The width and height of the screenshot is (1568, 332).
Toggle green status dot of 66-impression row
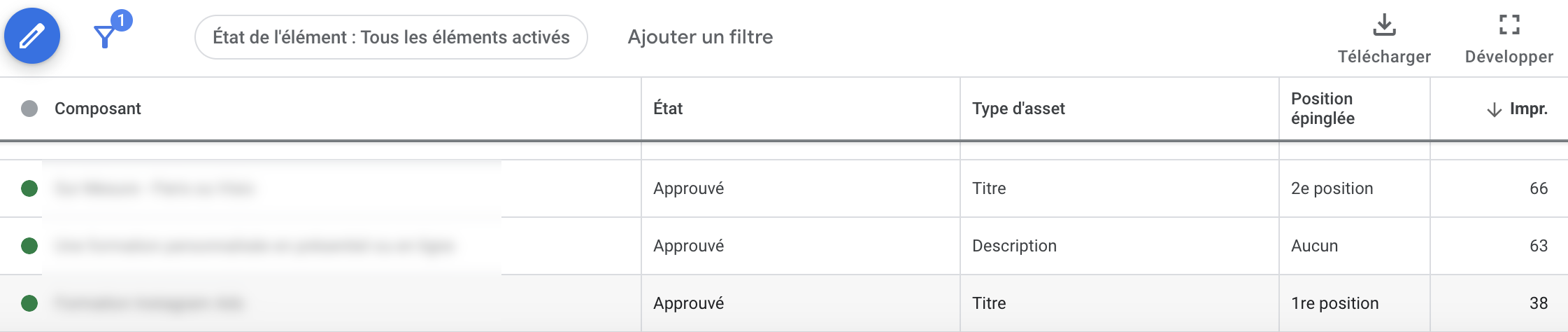pyautogui.click(x=29, y=188)
